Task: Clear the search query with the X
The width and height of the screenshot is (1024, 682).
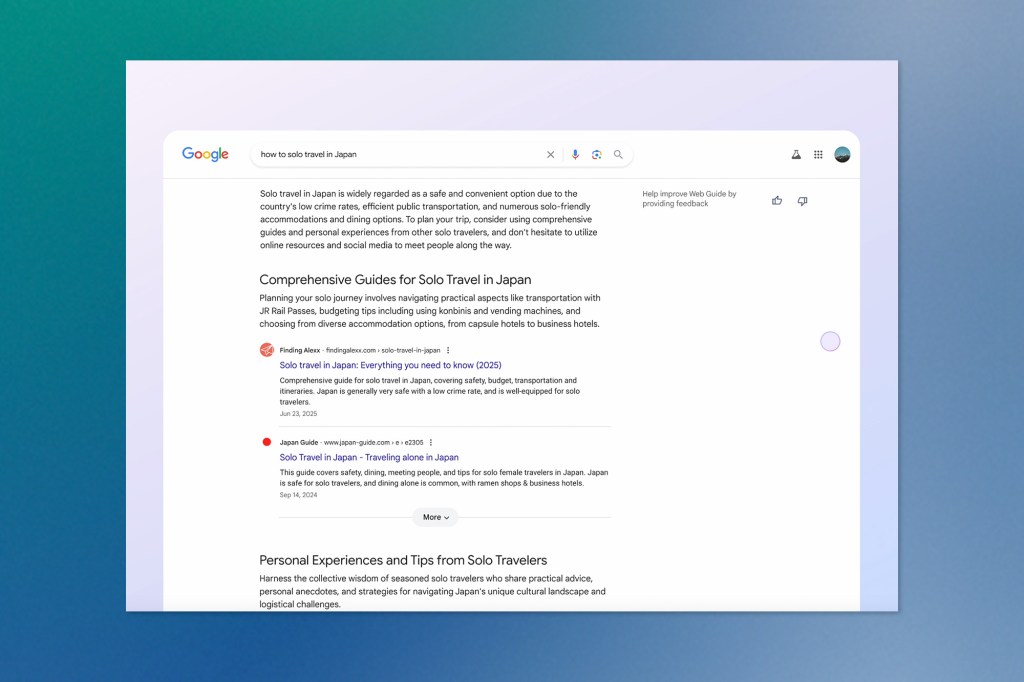Action: click(551, 155)
